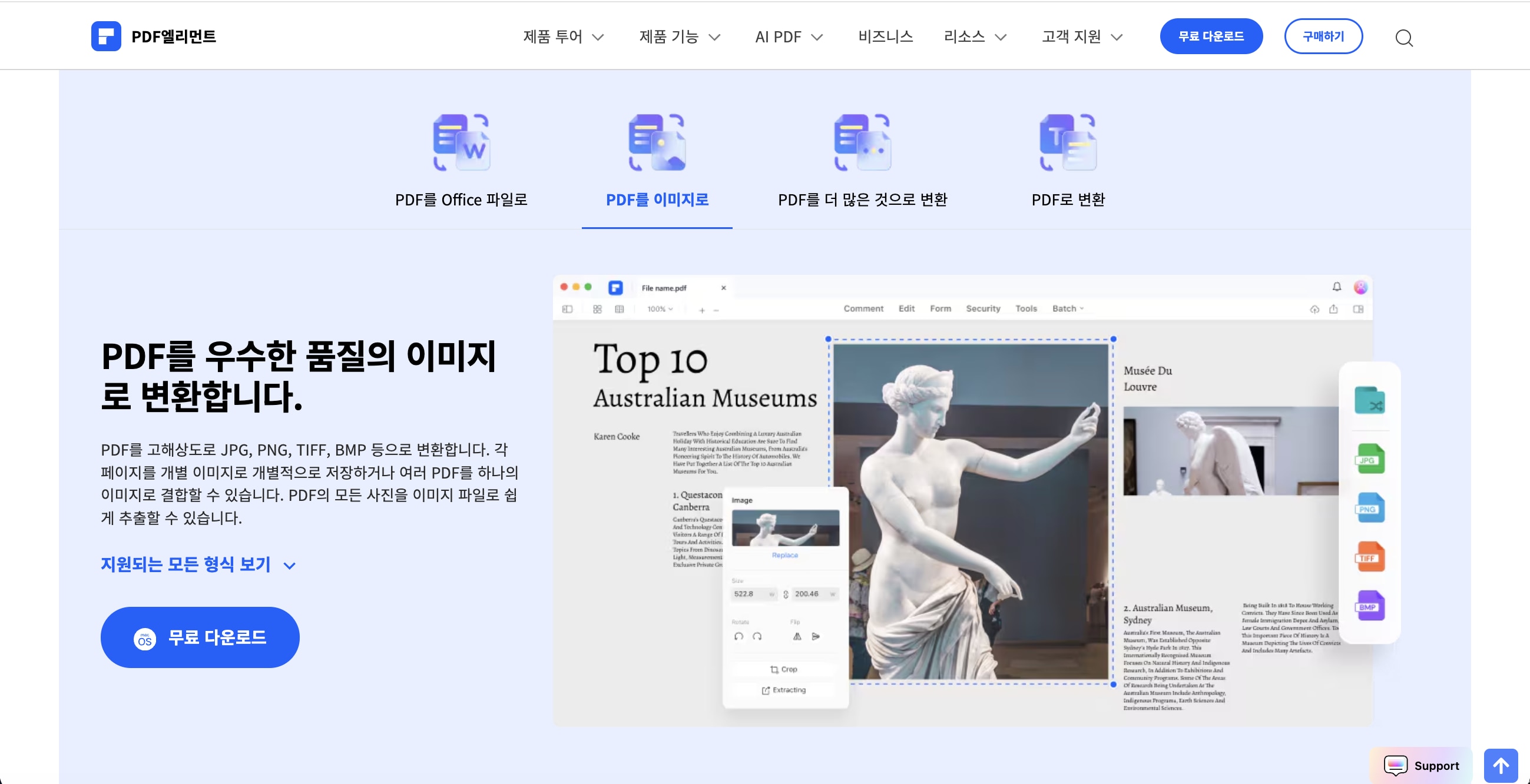Click the Crop tool in the Image panel
1530x784 pixels.
coord(785,669)
